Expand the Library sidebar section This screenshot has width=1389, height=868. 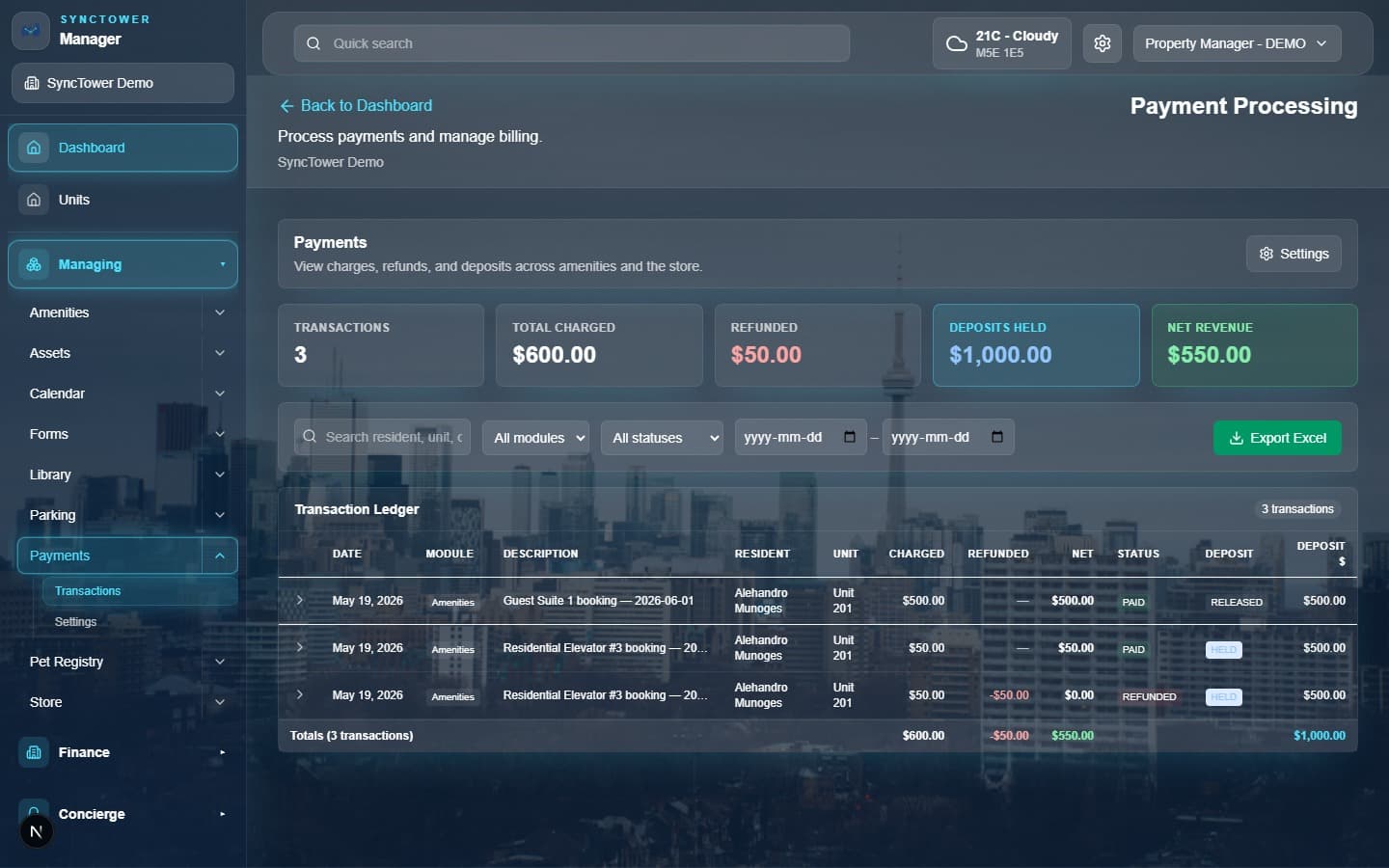(220, 475)
